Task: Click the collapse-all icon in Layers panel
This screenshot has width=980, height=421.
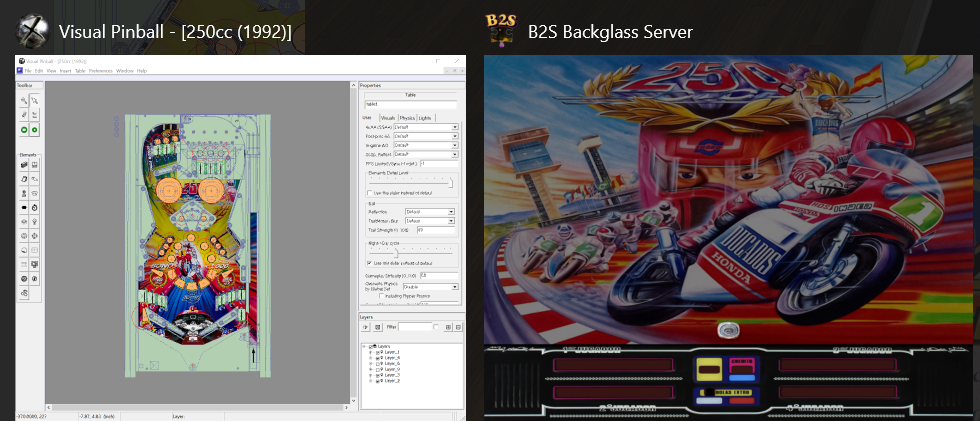Action: (458, 327)
